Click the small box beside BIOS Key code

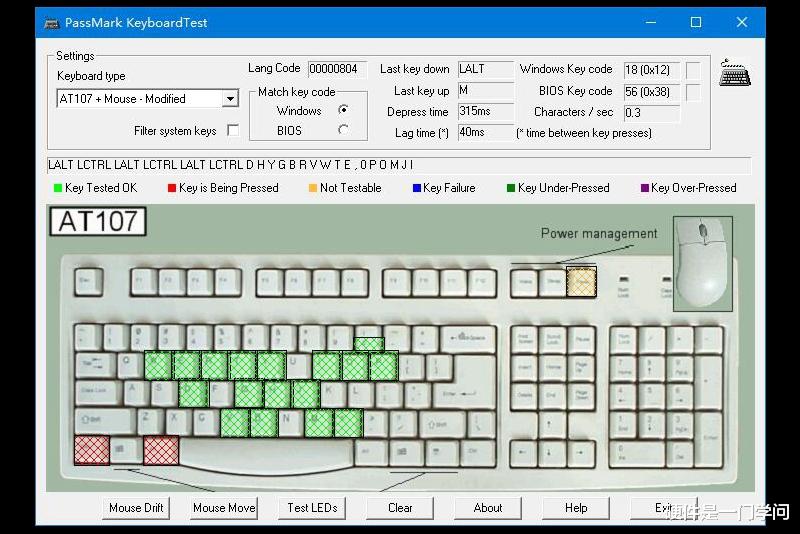click(x=693, y=92)
